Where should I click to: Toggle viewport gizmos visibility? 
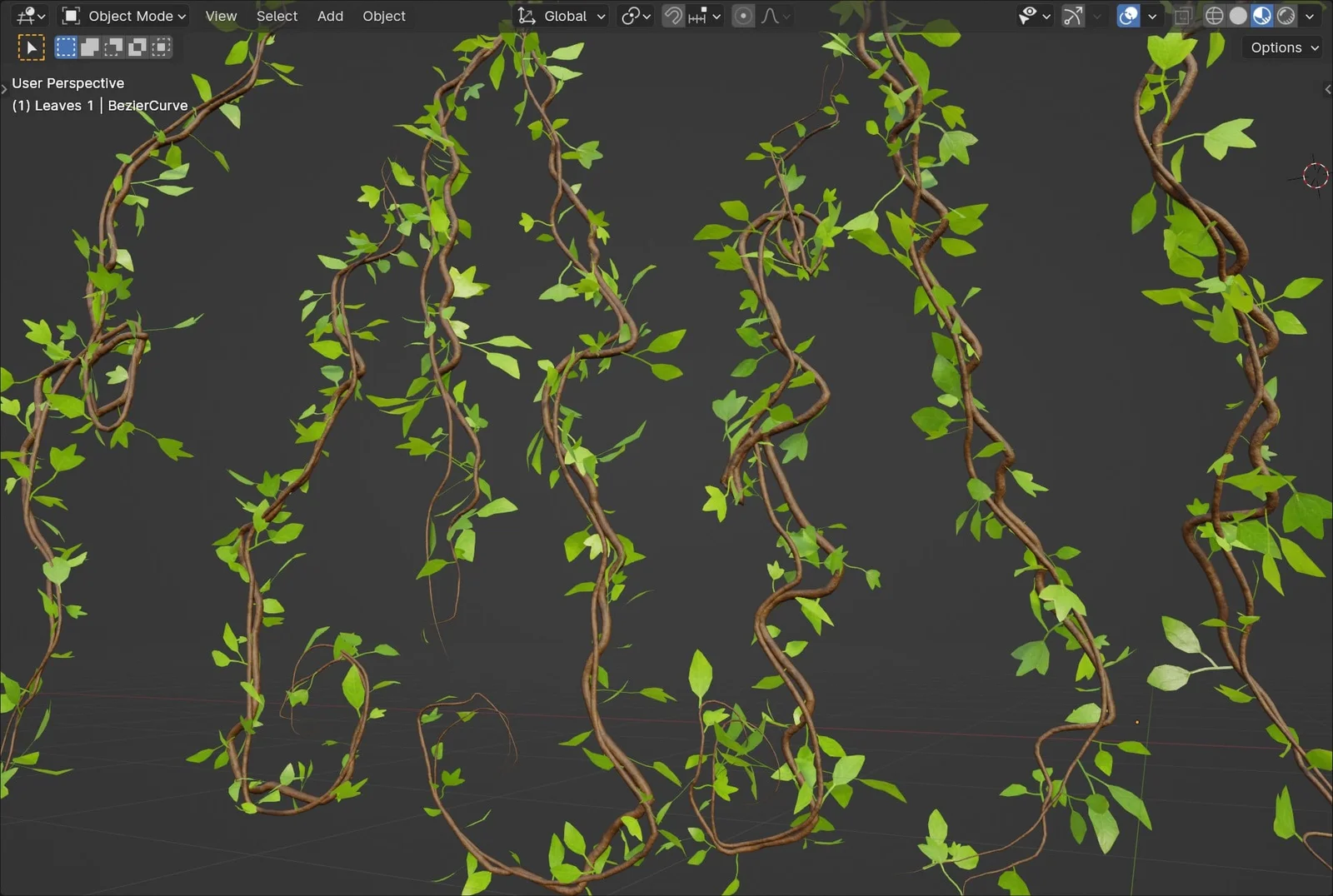1073,16
